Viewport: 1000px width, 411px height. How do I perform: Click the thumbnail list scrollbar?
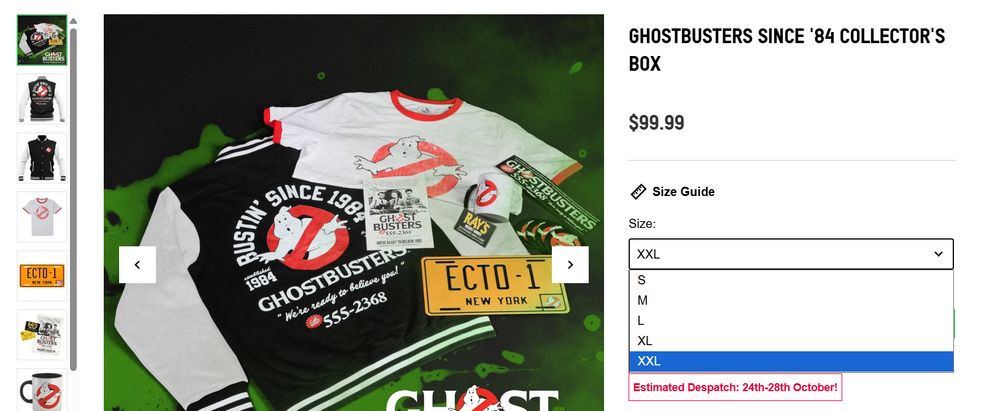coord(73,198)
